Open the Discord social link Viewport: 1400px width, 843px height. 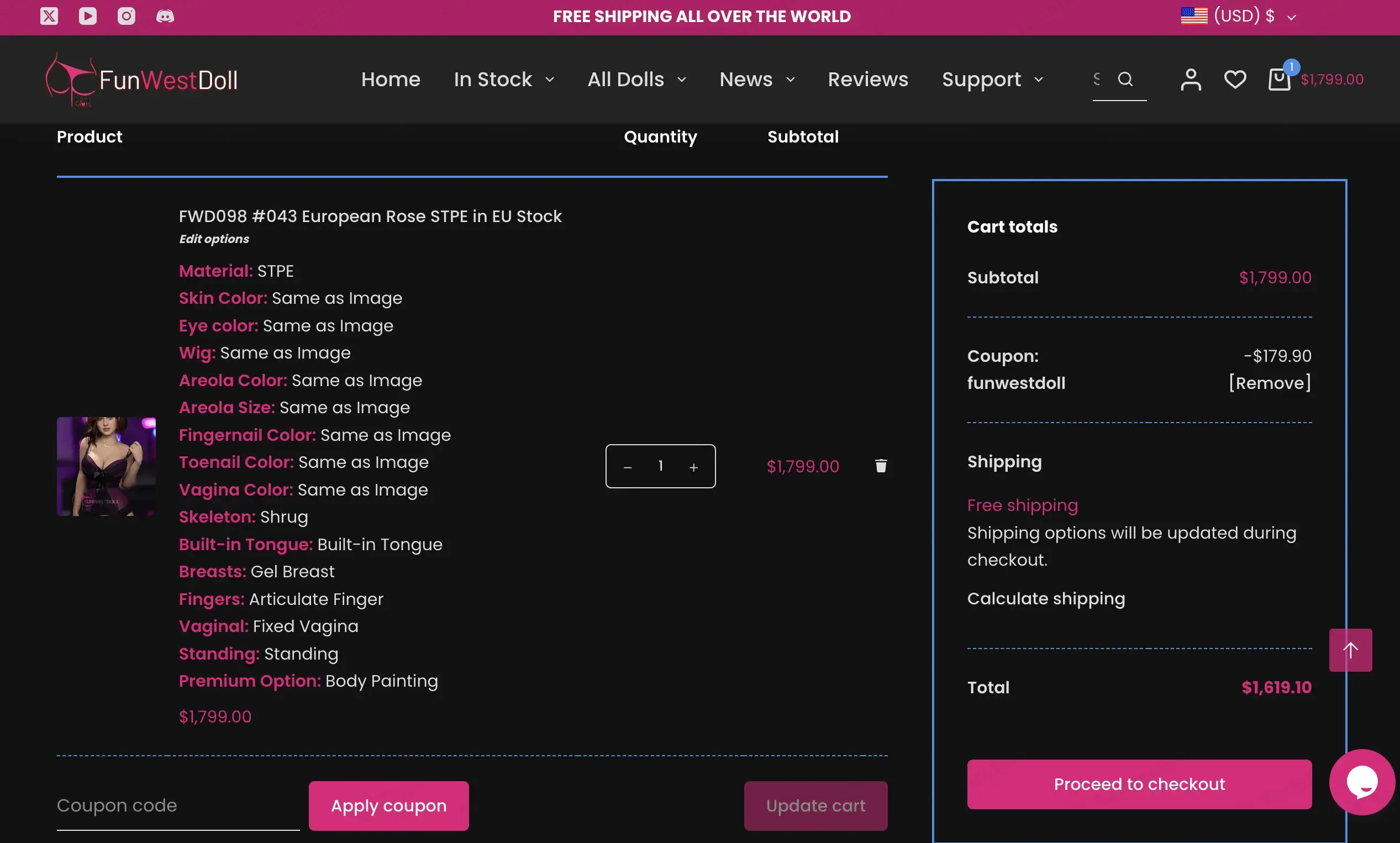coord(165,16)
